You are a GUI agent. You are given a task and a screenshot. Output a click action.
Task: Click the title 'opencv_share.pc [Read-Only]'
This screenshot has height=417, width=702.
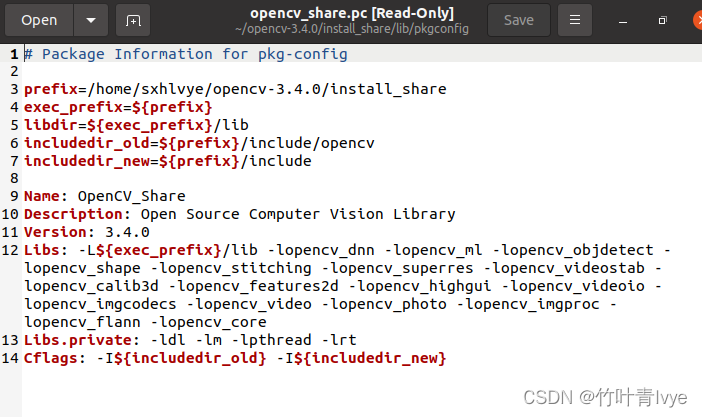tap(352, 13)
